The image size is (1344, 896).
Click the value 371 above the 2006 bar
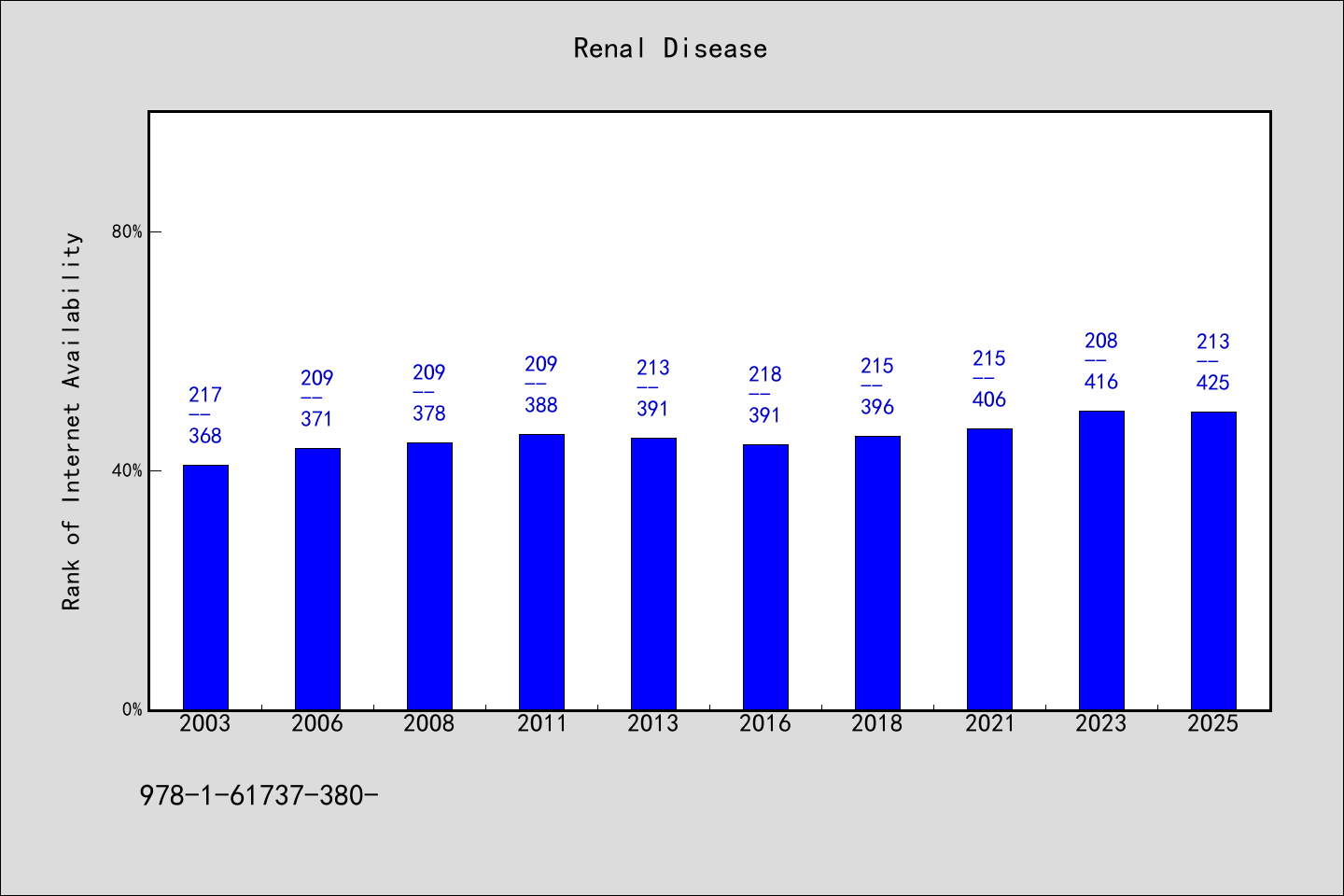(x=317, y=419)
